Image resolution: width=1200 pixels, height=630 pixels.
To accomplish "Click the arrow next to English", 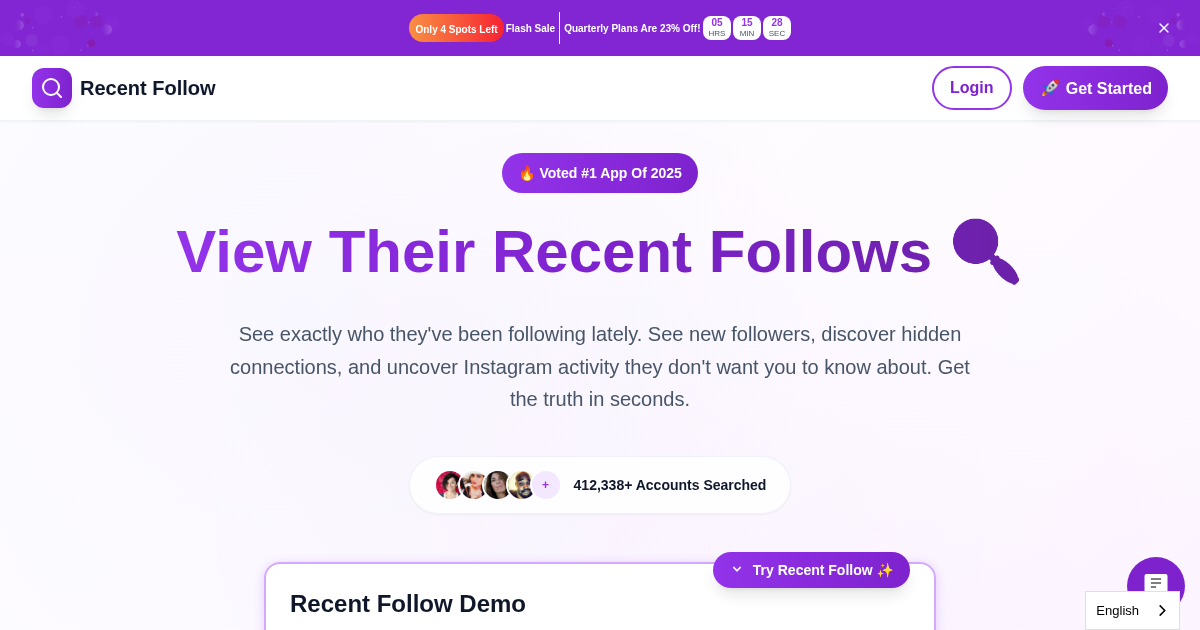I will point(1161,610).
